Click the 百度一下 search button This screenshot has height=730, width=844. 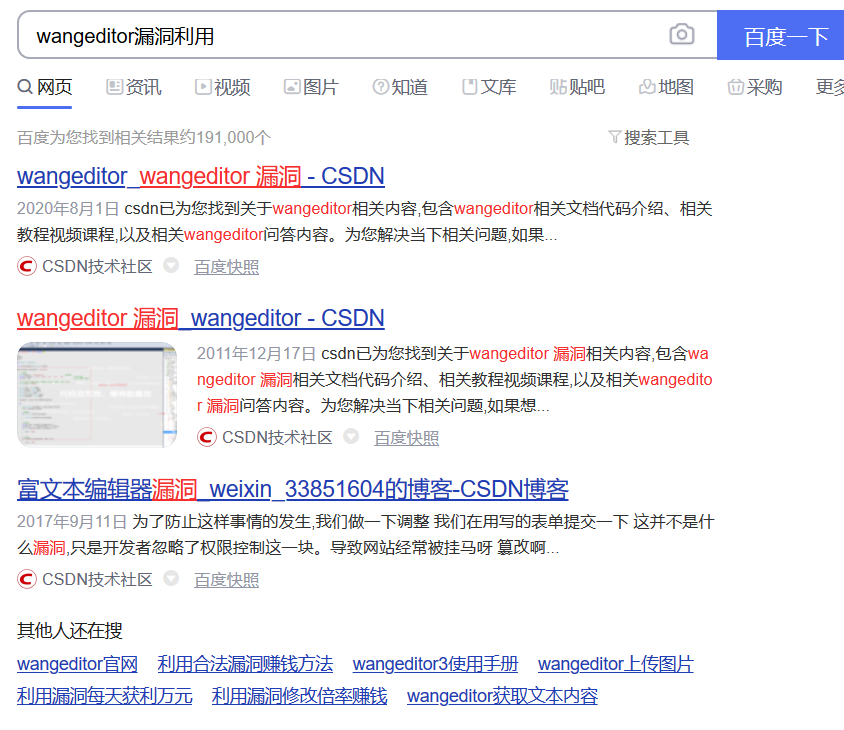point(780,36)
